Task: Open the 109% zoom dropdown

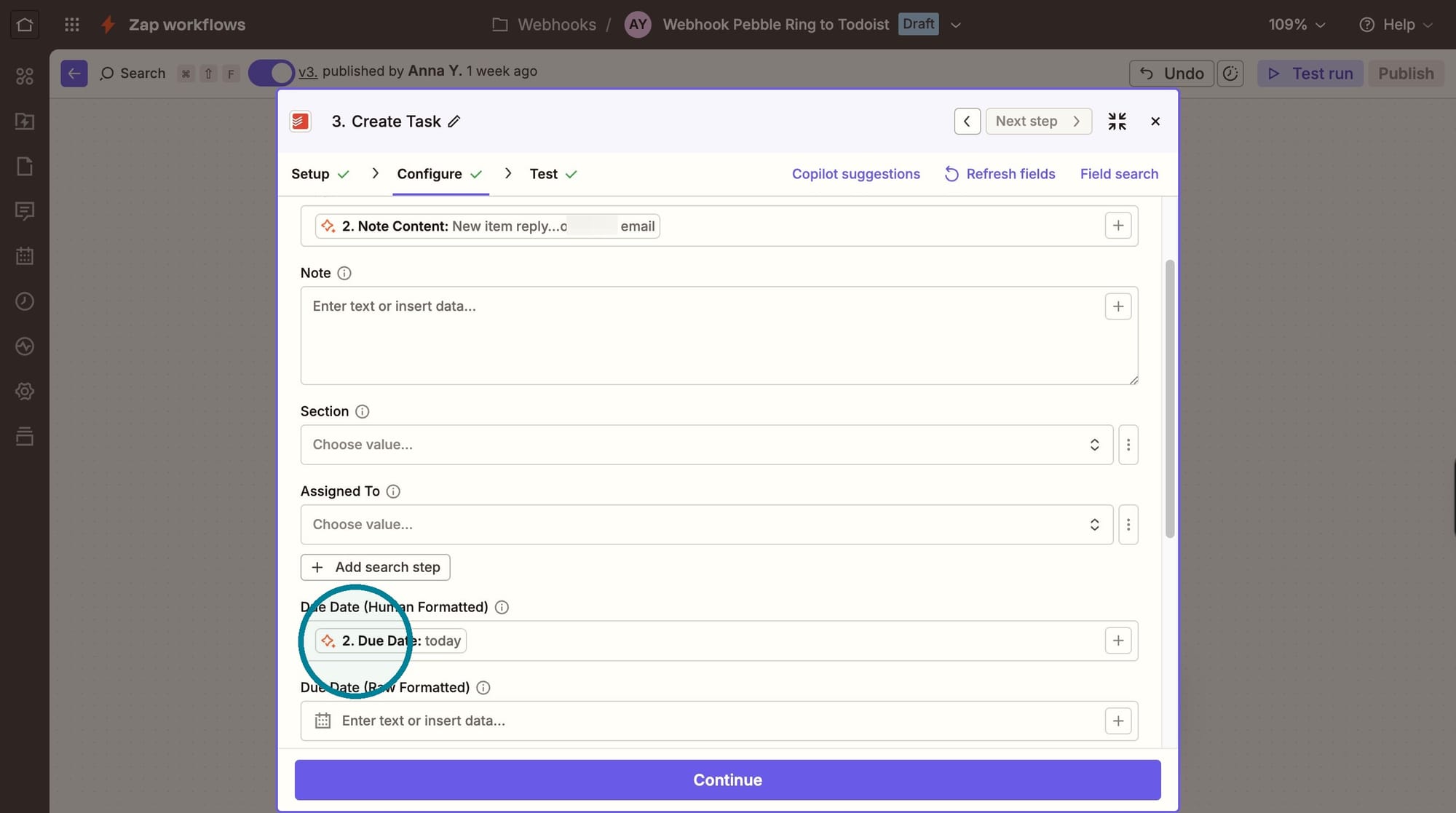Action: (x=1297, y=25)
